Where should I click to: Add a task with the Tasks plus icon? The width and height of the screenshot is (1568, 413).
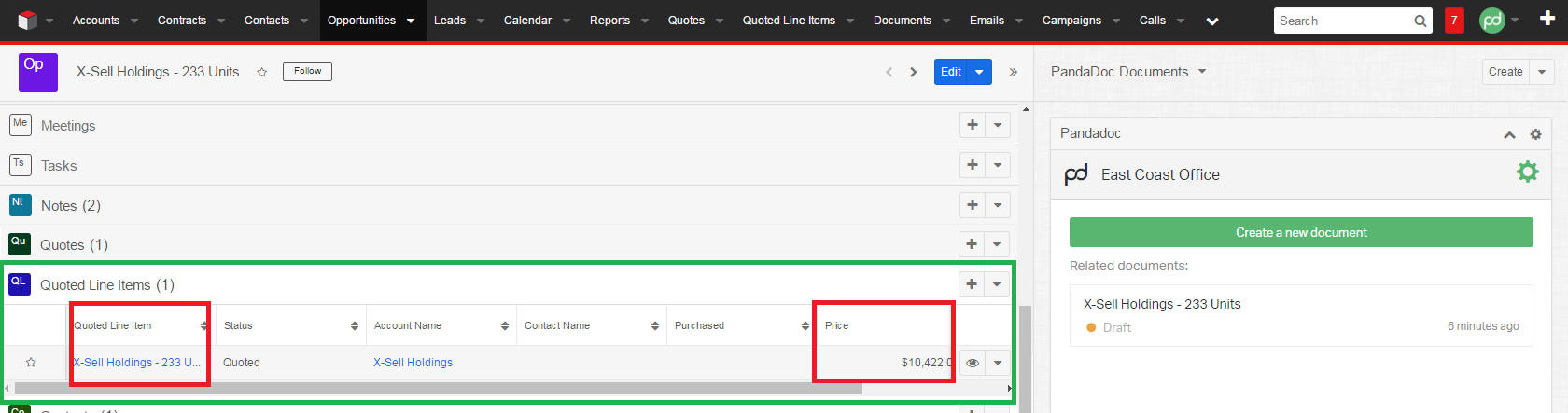(x=973, y=165)
